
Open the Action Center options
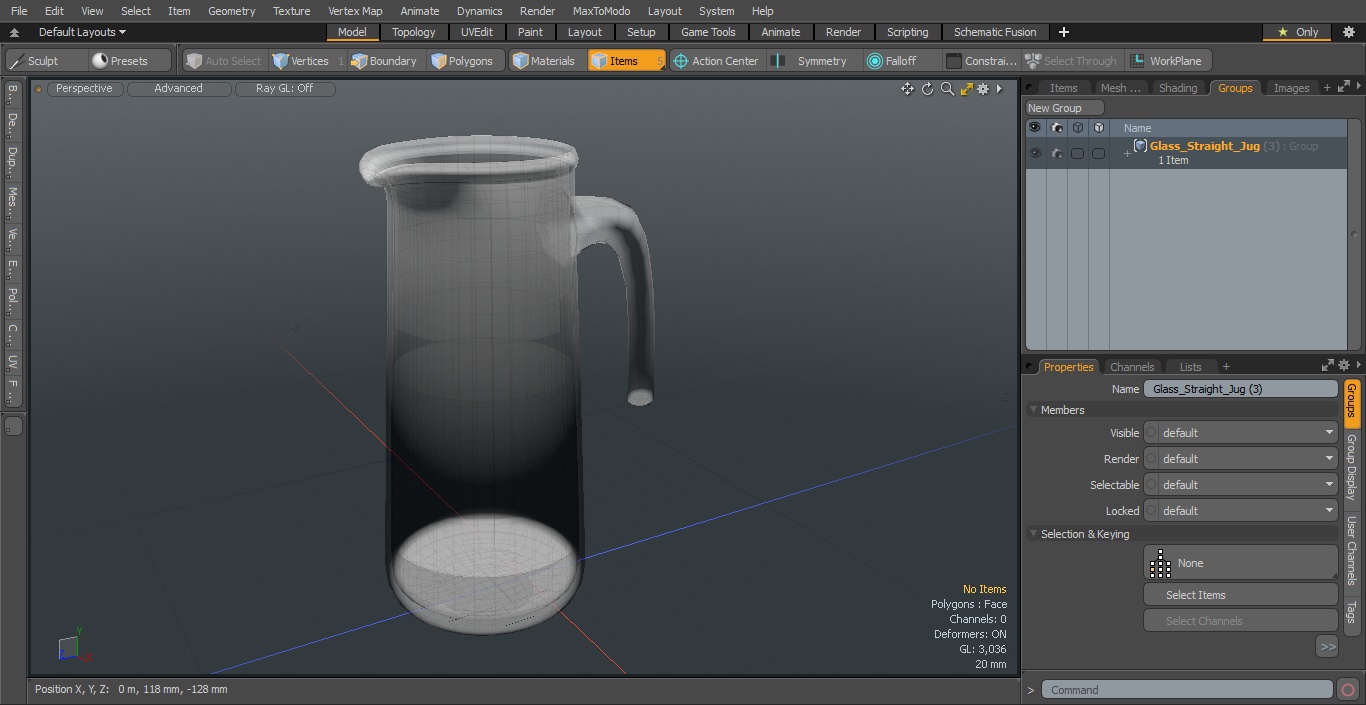tap(715, 61)
